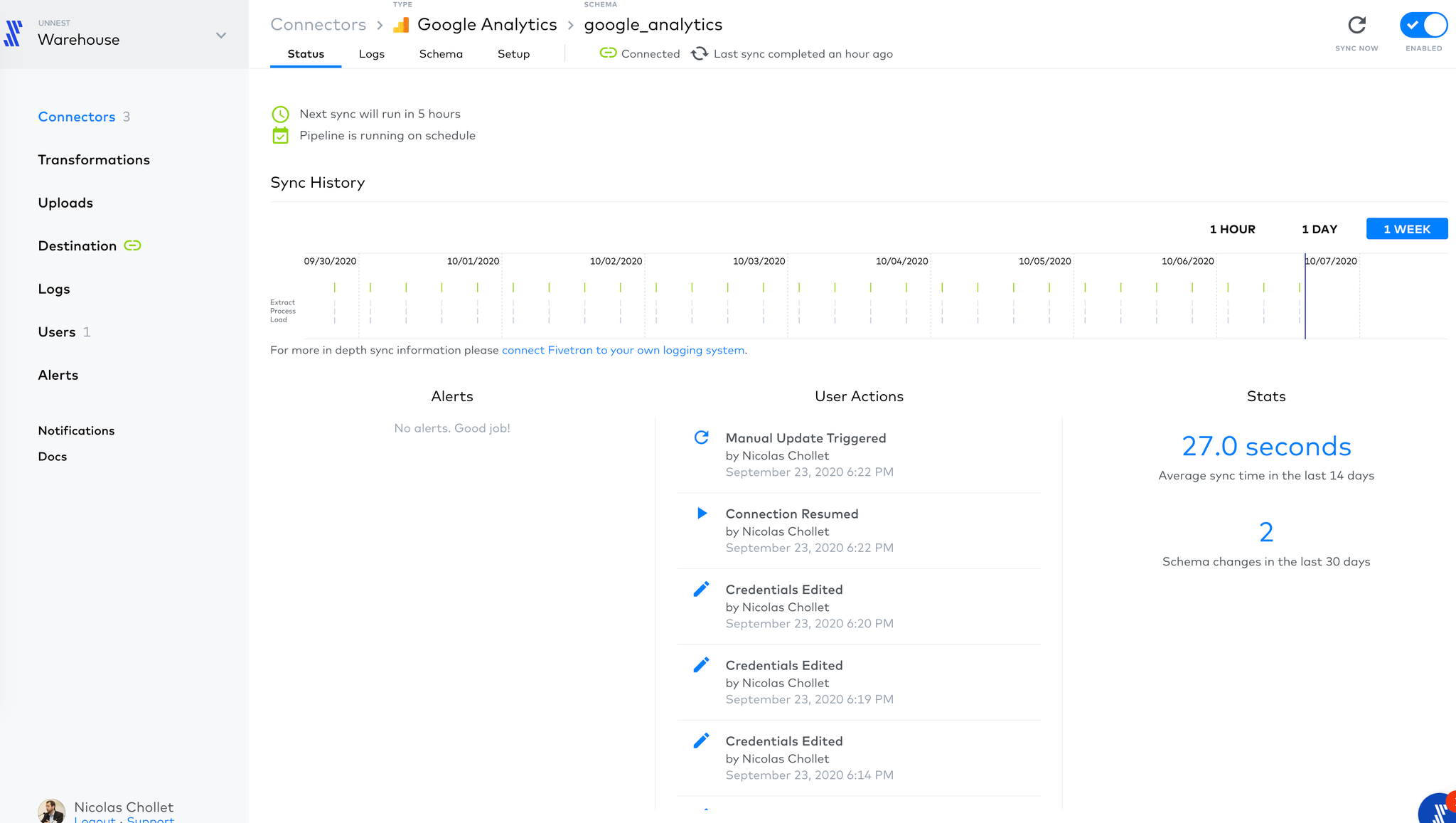The image size is (1456, 823).
Task: Click the Connection Resumed play icon
Action: pos(702,513)
